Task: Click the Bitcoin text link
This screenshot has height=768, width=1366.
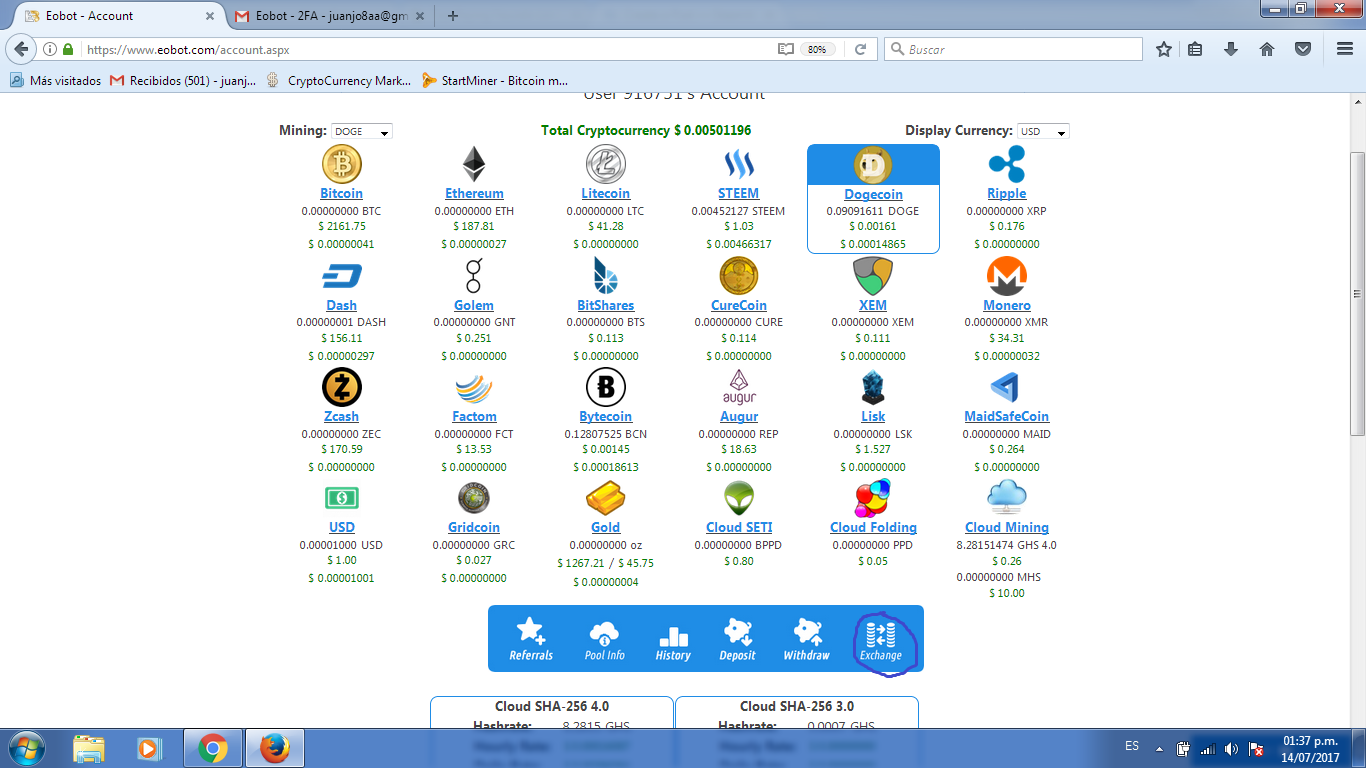Action: pos(342,194)
